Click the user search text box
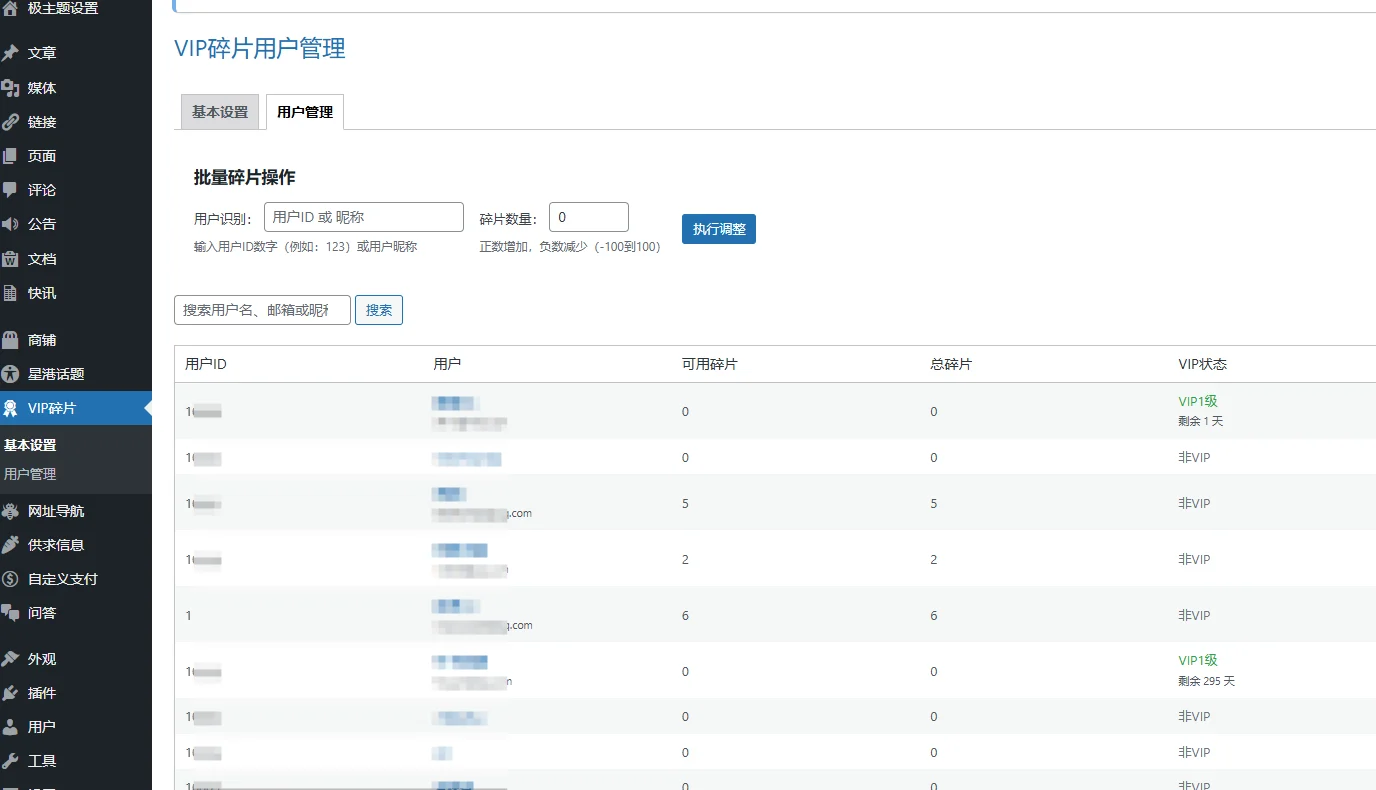 (262, 310)
